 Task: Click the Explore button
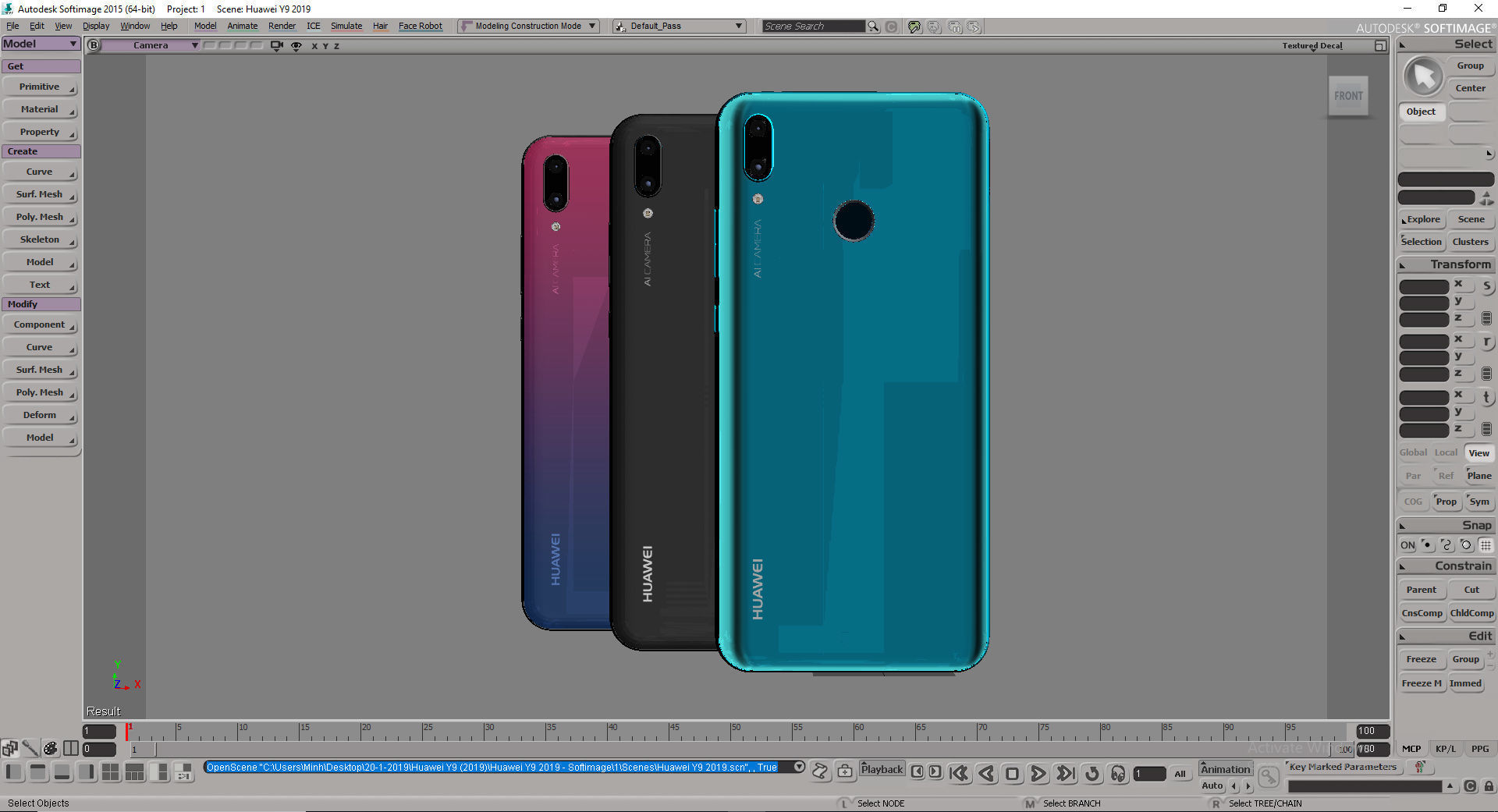(x=1422, y=220)
